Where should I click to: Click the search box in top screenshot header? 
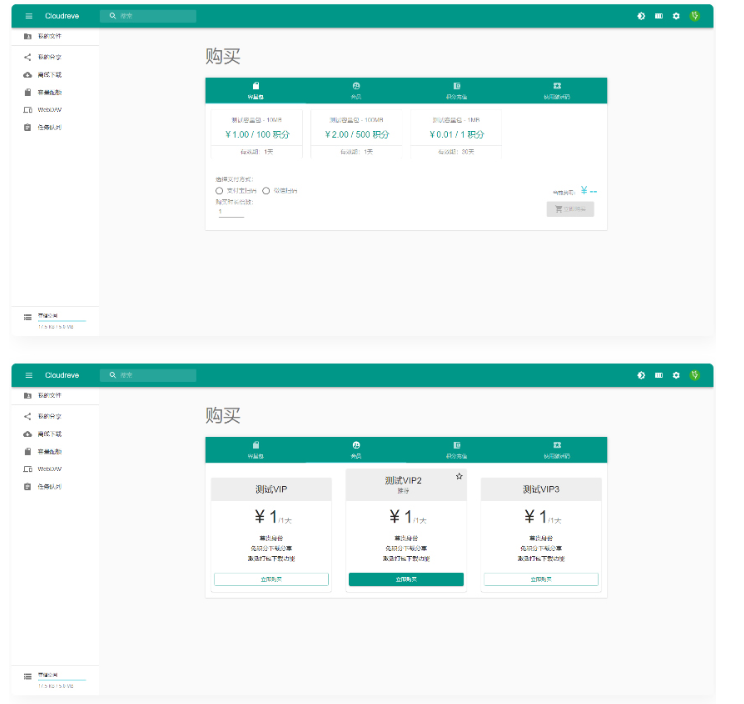tap(150, 16)
